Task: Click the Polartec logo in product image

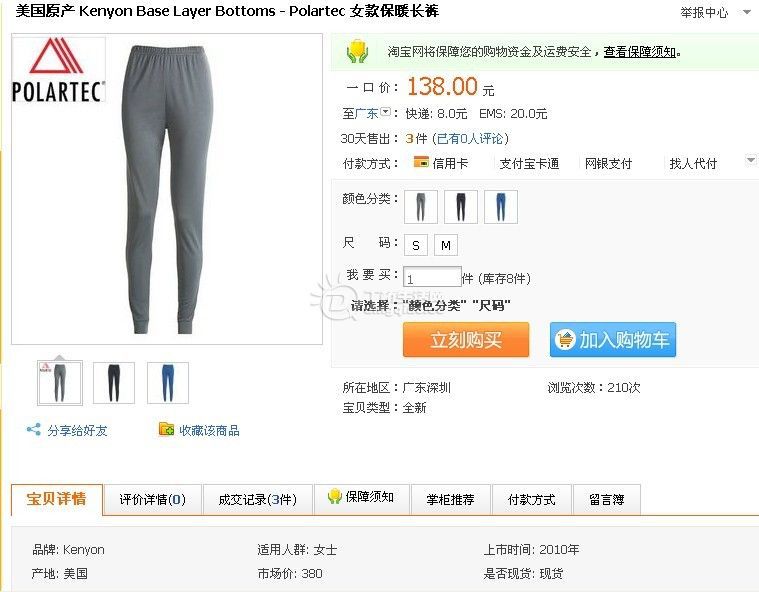Action: pyautogui.click(x=58, y=70)
